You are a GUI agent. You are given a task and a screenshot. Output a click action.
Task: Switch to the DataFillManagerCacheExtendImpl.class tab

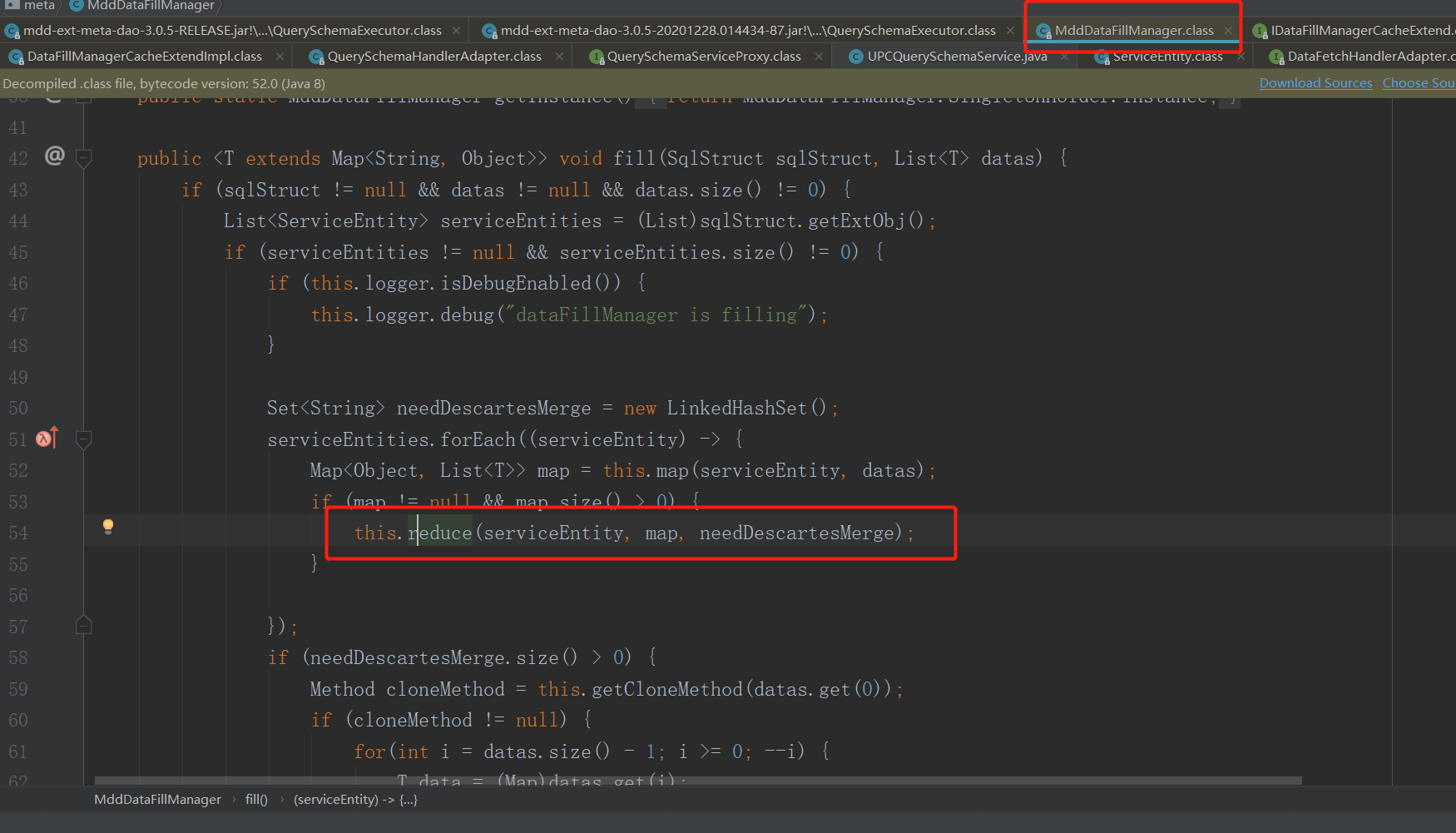point(144,57)
